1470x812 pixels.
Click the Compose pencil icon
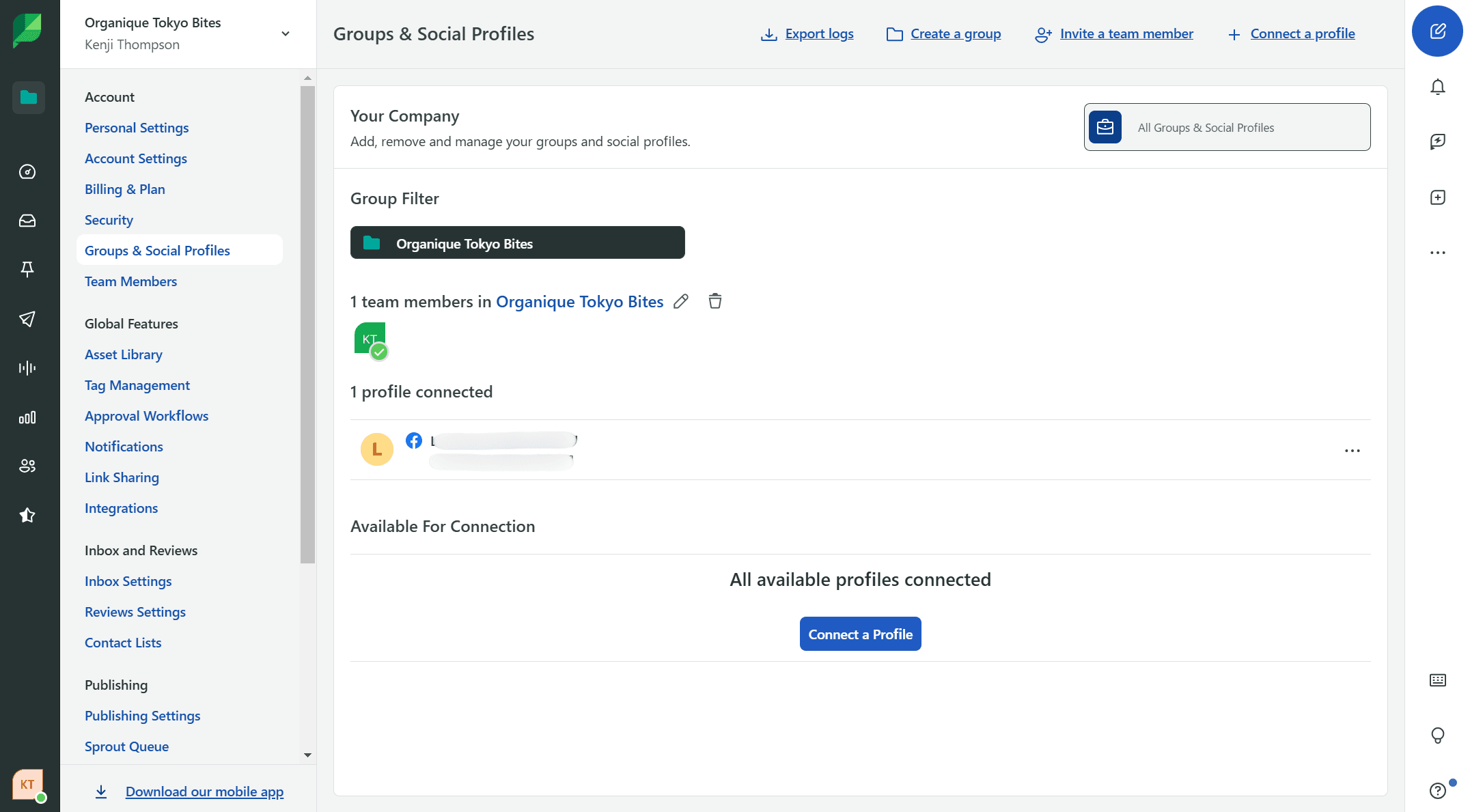1437,31
